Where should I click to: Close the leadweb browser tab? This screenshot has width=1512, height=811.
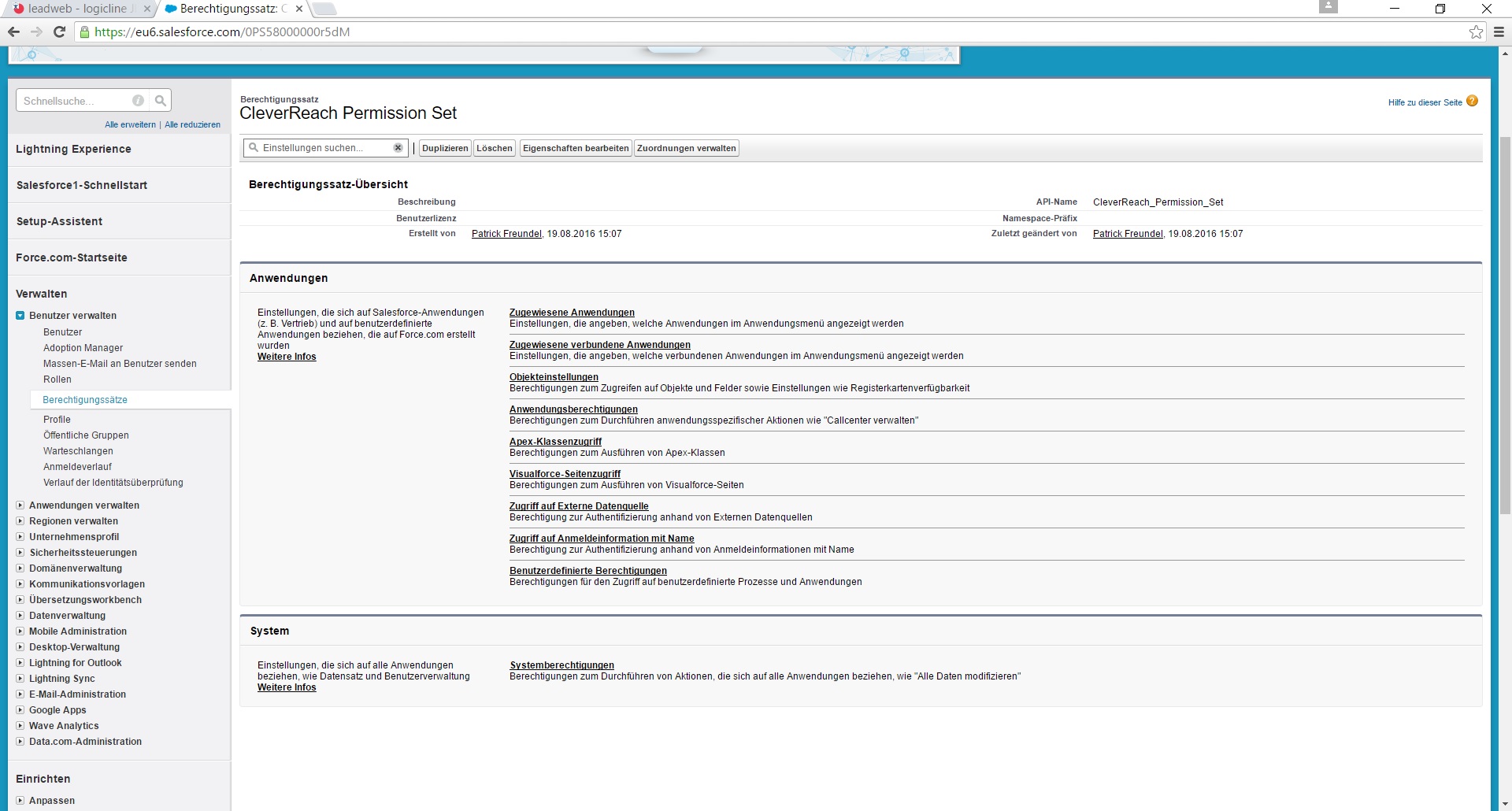(x=146, y=9)
